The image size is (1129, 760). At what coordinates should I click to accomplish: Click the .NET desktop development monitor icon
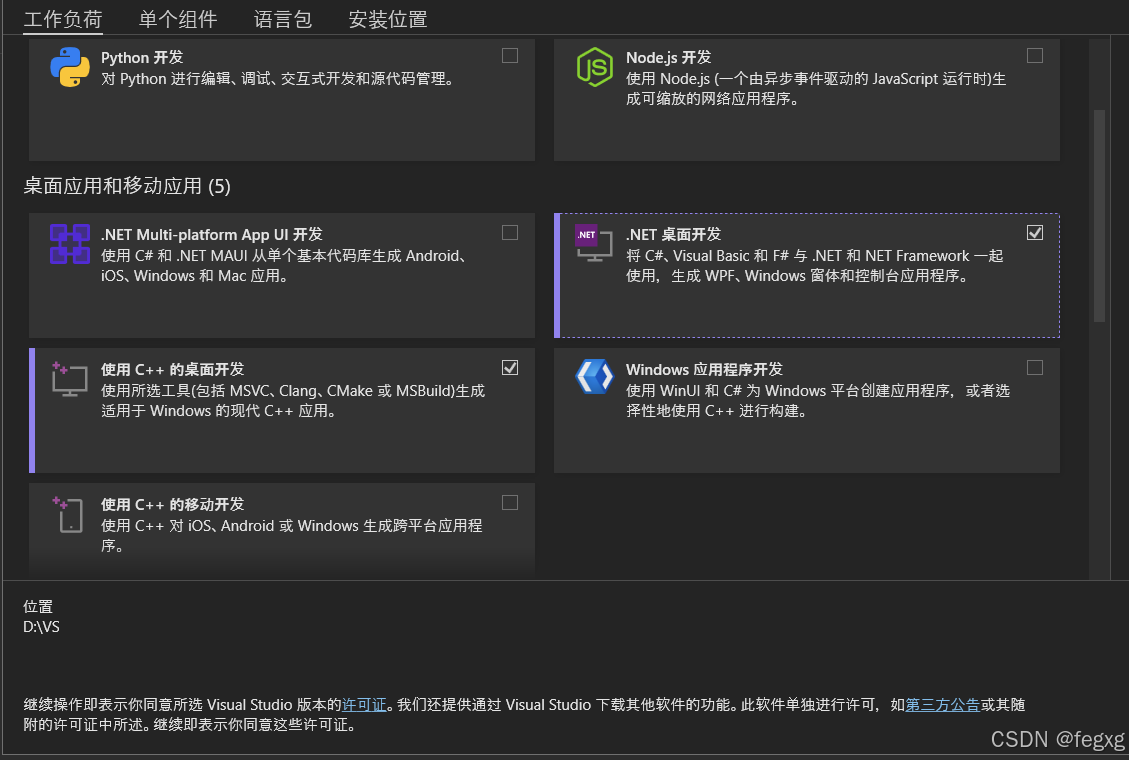pyautogui.click(x=594, y=243)
